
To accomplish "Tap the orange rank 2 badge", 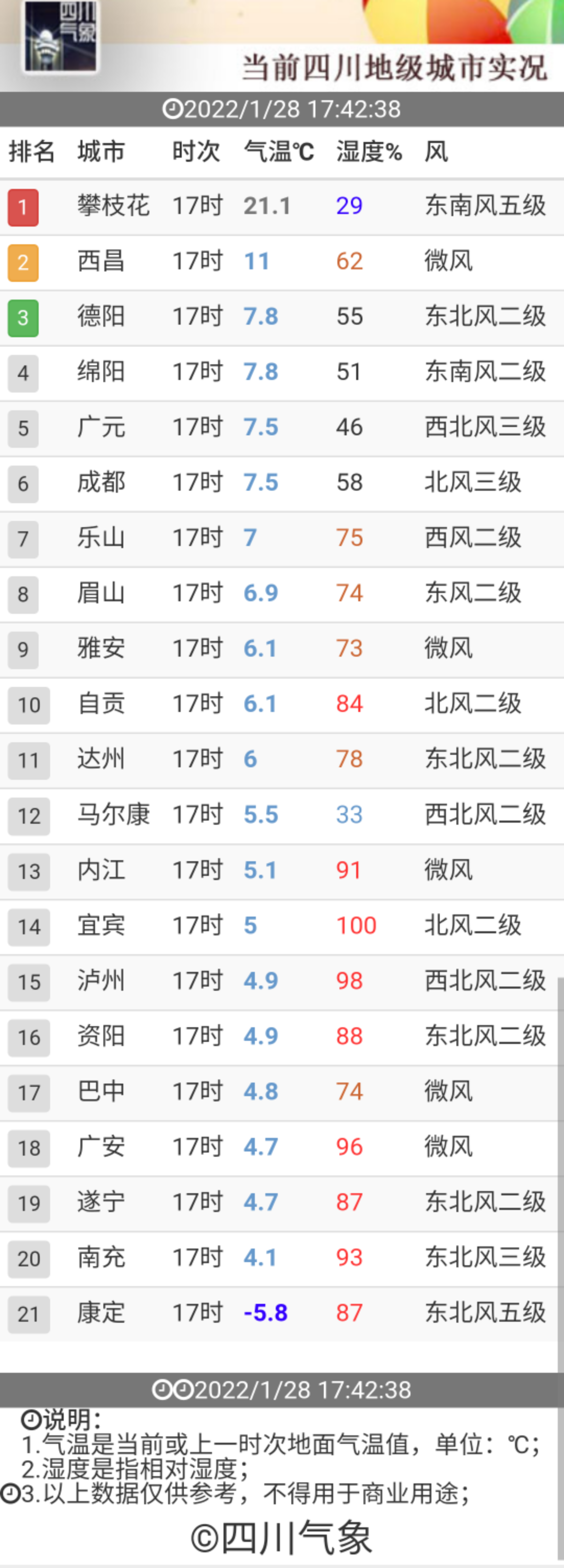I will coord(23,263).
